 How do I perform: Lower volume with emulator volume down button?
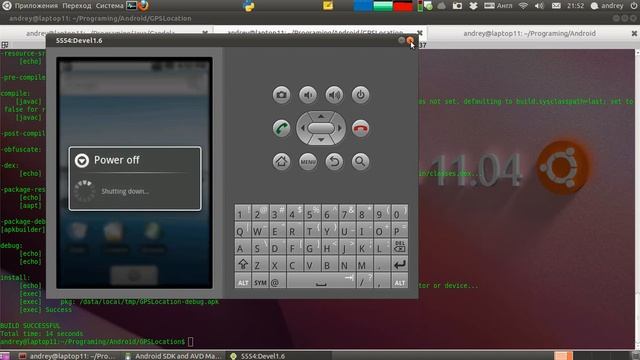point(308,95)
